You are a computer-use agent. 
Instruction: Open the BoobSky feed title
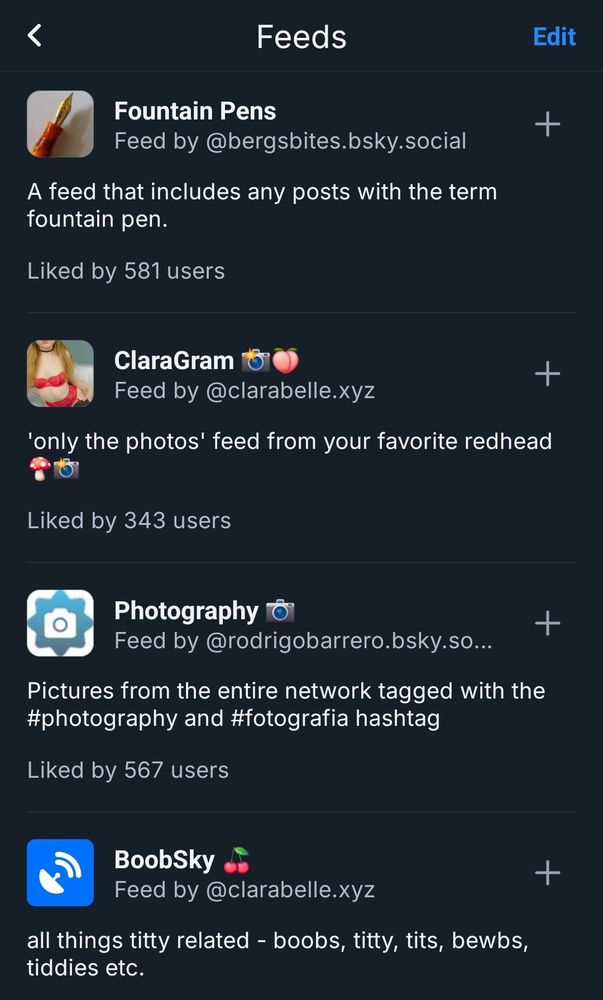[x=164, y=859]
